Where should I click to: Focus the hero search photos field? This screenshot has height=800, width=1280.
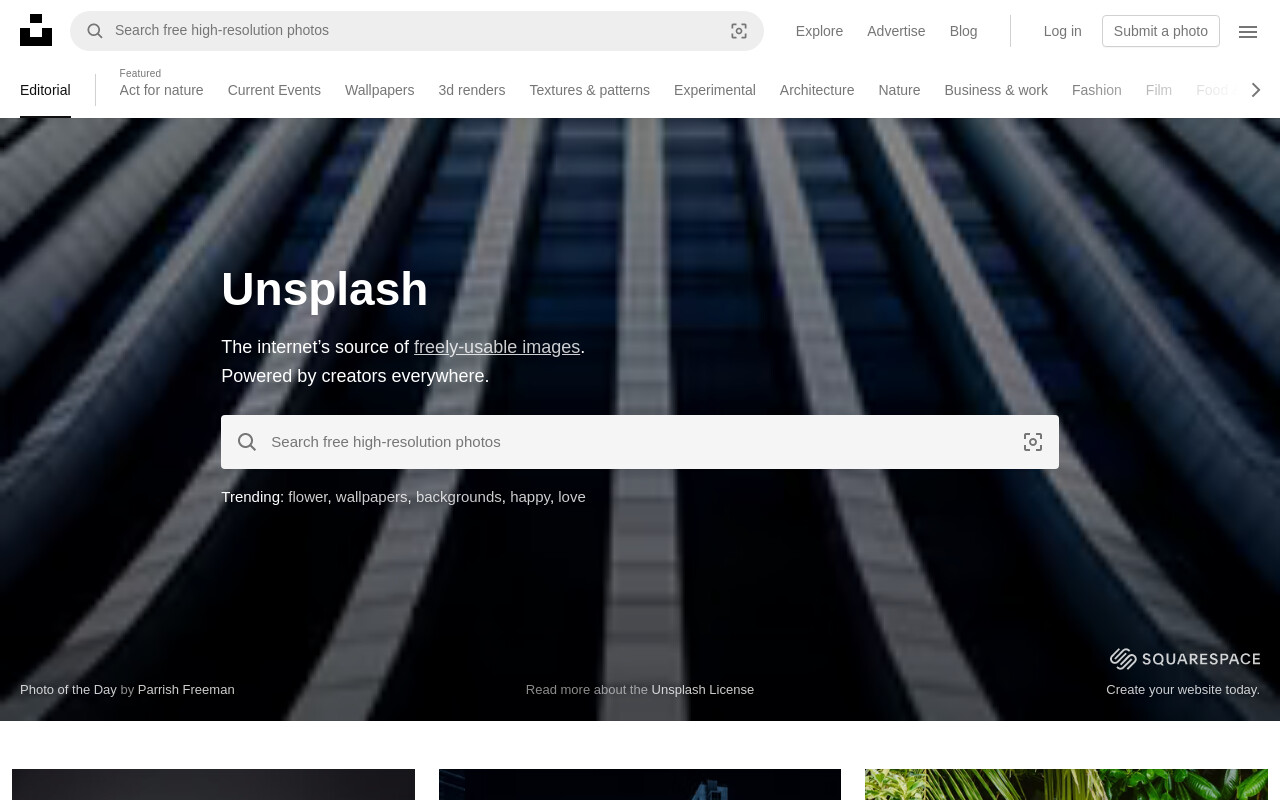pyautogui.click(x=640, y=442)
